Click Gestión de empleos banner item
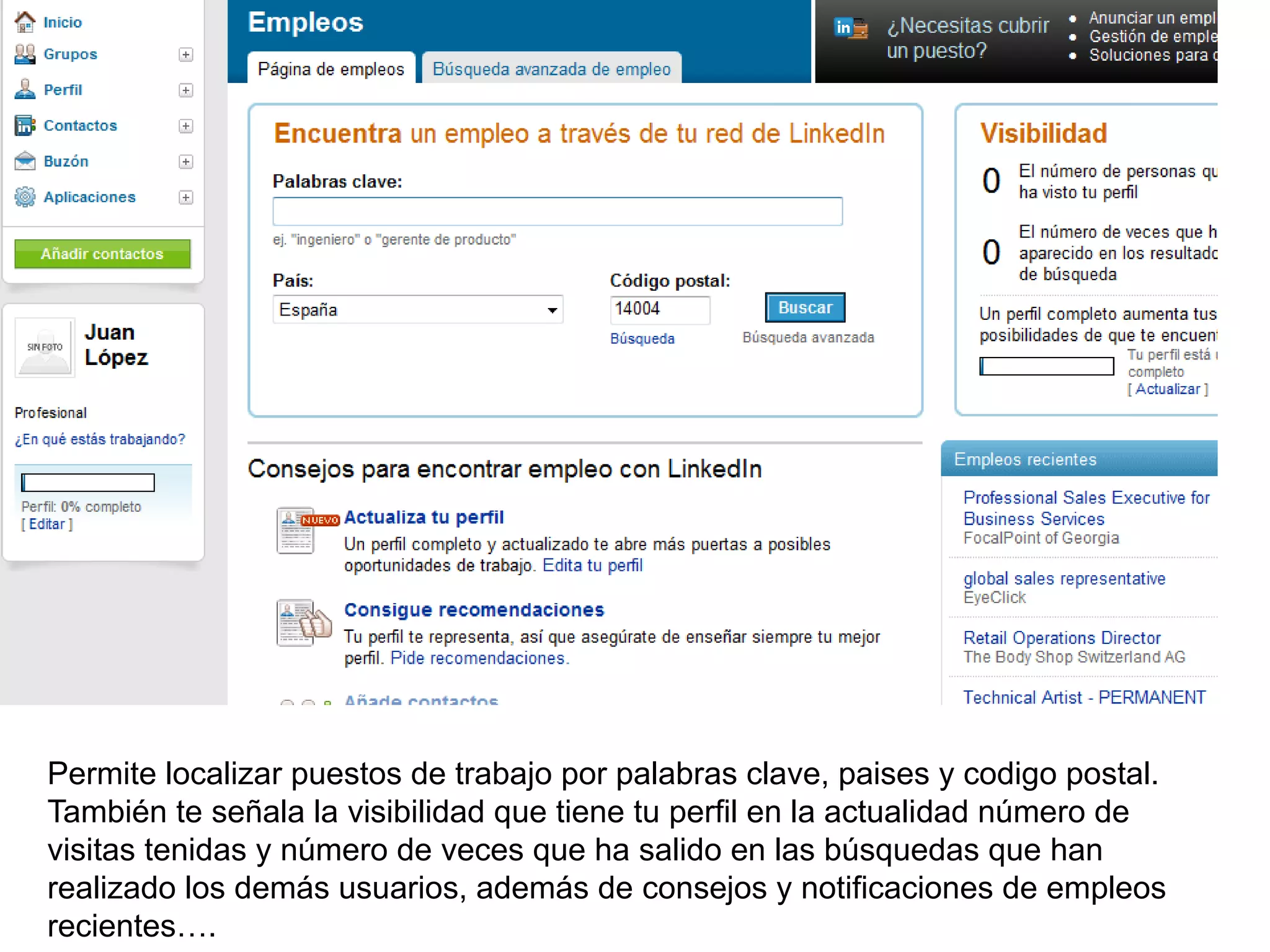The image size is (1270, 952). coord(1153,37)
